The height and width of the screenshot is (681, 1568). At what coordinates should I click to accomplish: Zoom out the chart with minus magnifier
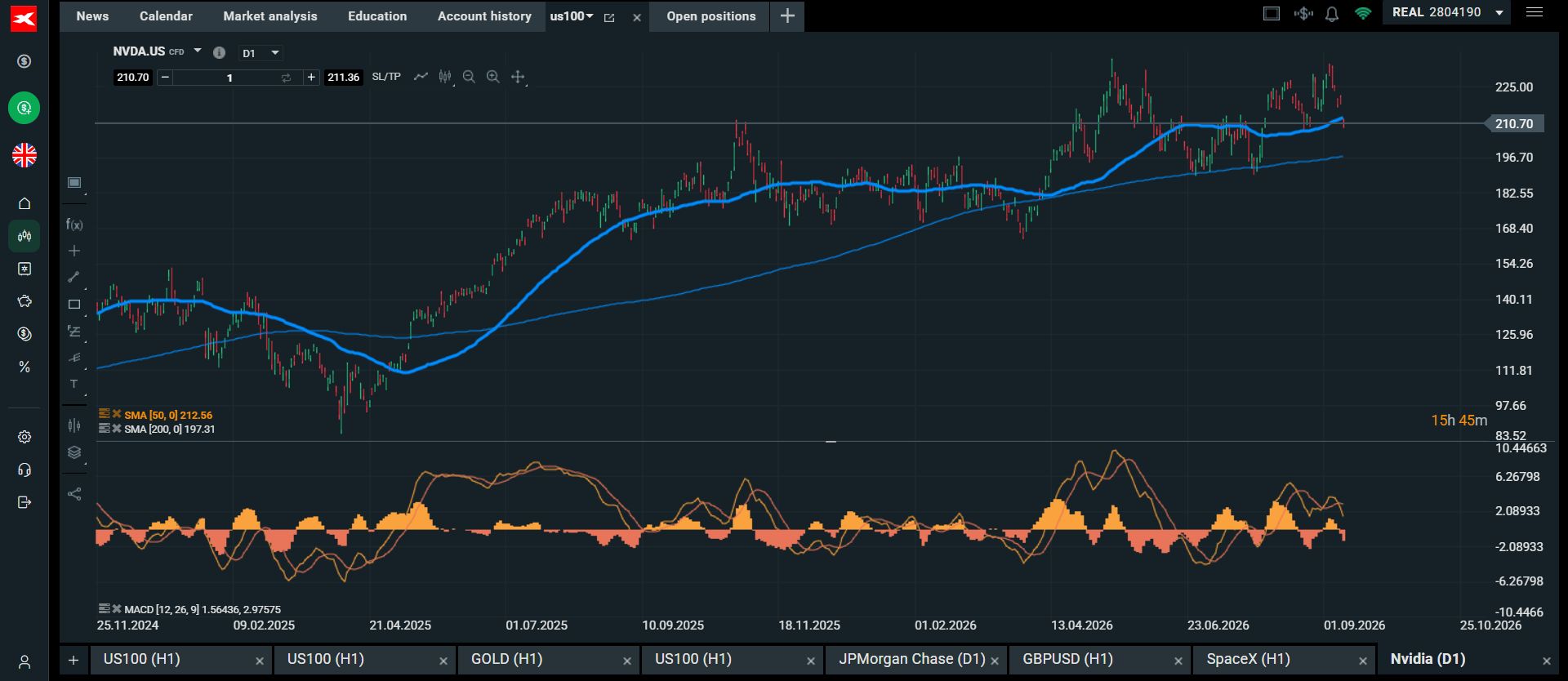[469, 77]
